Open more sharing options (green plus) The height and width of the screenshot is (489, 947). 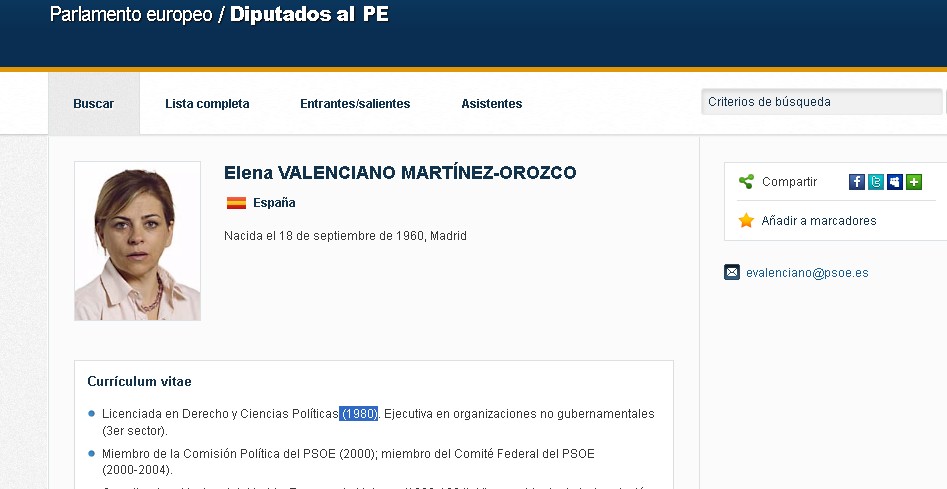pyautogui.click(x=914, y=182)
